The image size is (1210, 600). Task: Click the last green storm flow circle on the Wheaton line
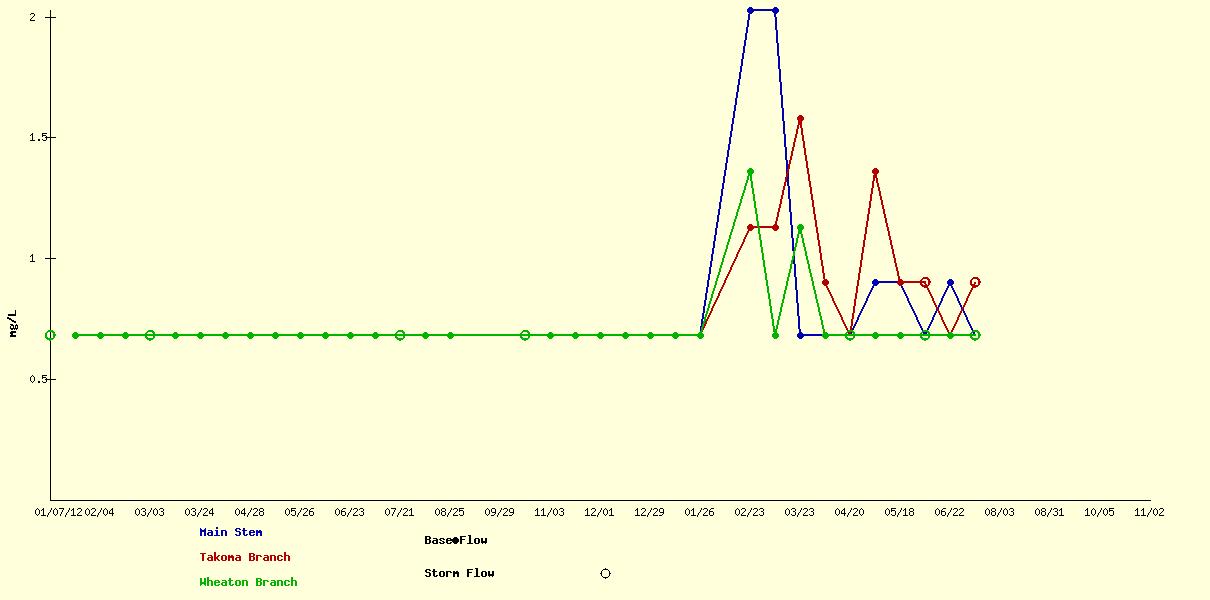(975, 335)
